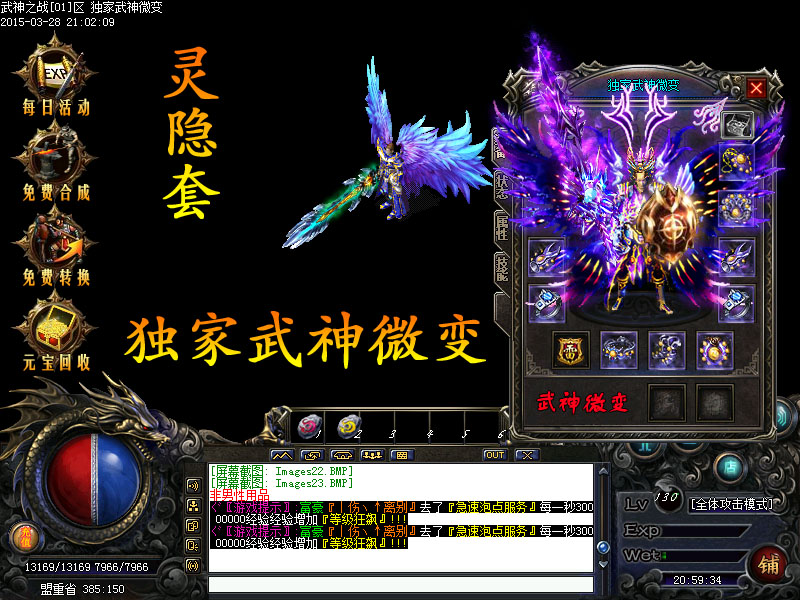Click the round 充值 recharge button
This screenshot has height=600, width=800.
[26, 538]
